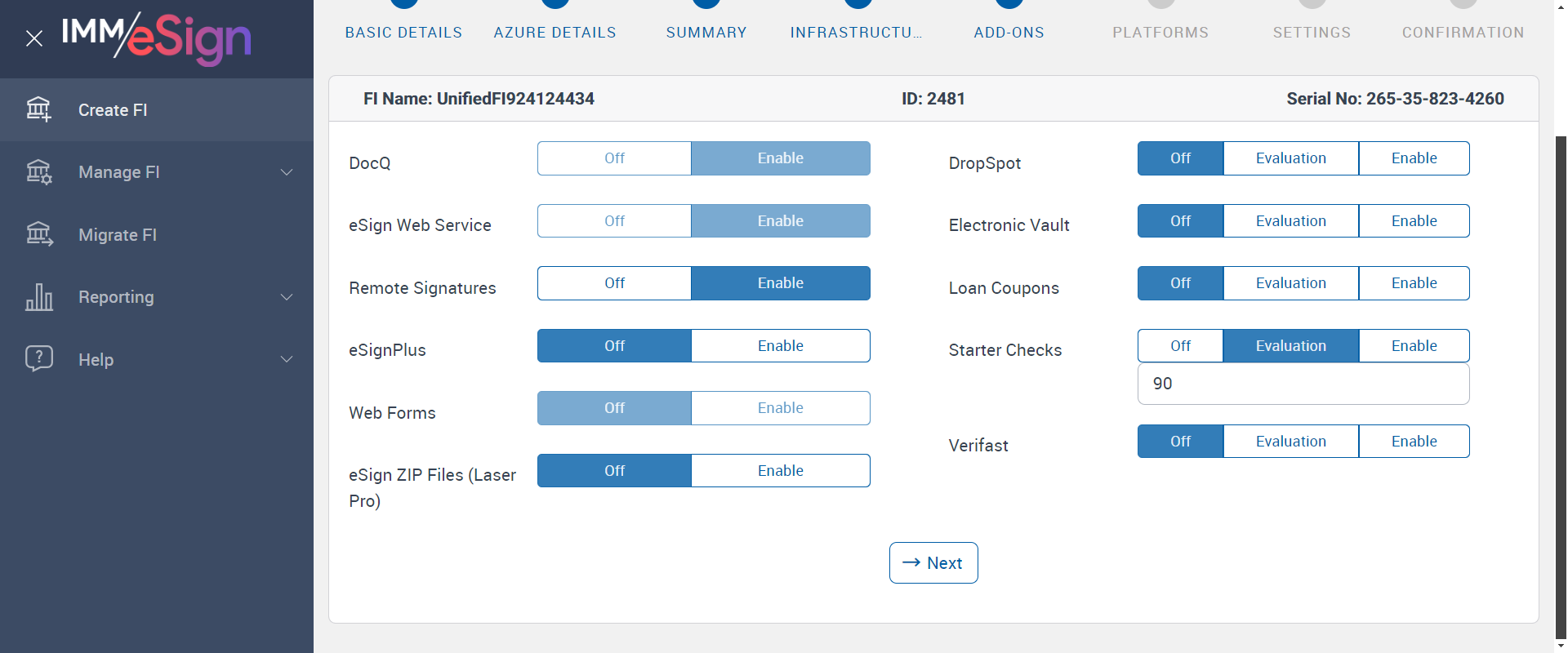Go to the Summary step
Image resolution: width=1568 pixels, height=653 pixels.
(x=706, y=32)
